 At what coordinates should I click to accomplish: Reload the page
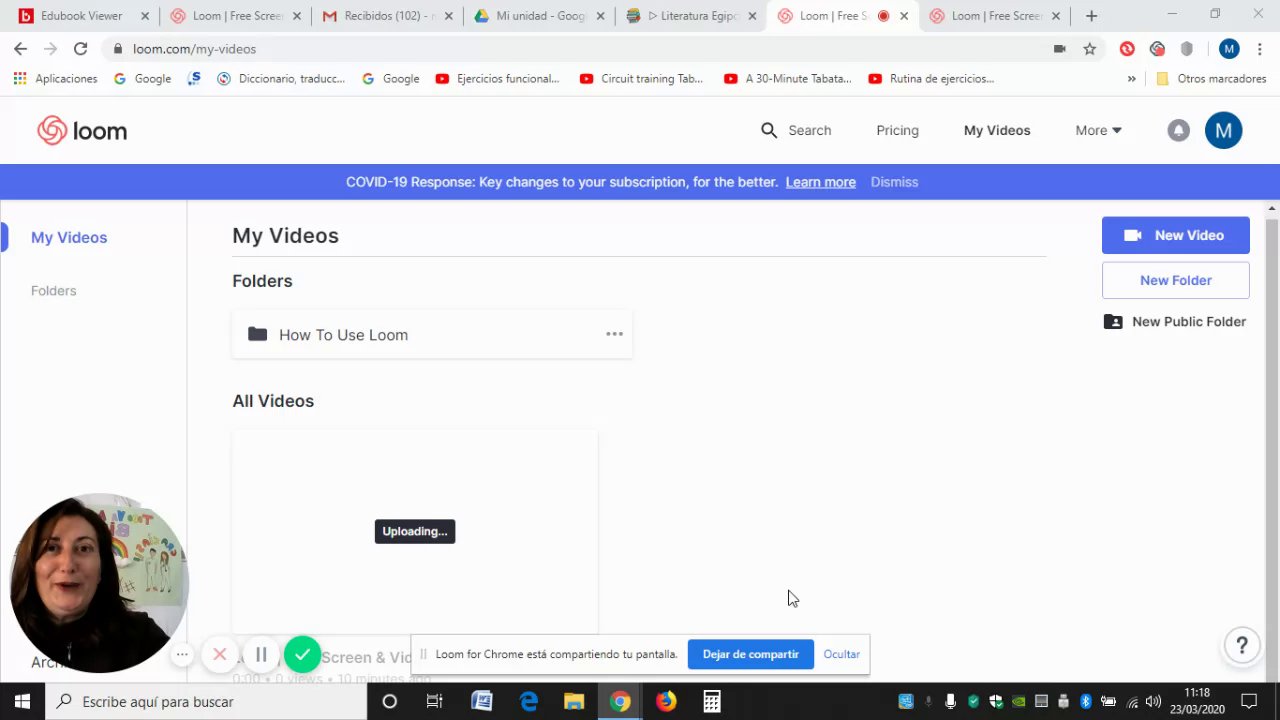tap(80, 48)
